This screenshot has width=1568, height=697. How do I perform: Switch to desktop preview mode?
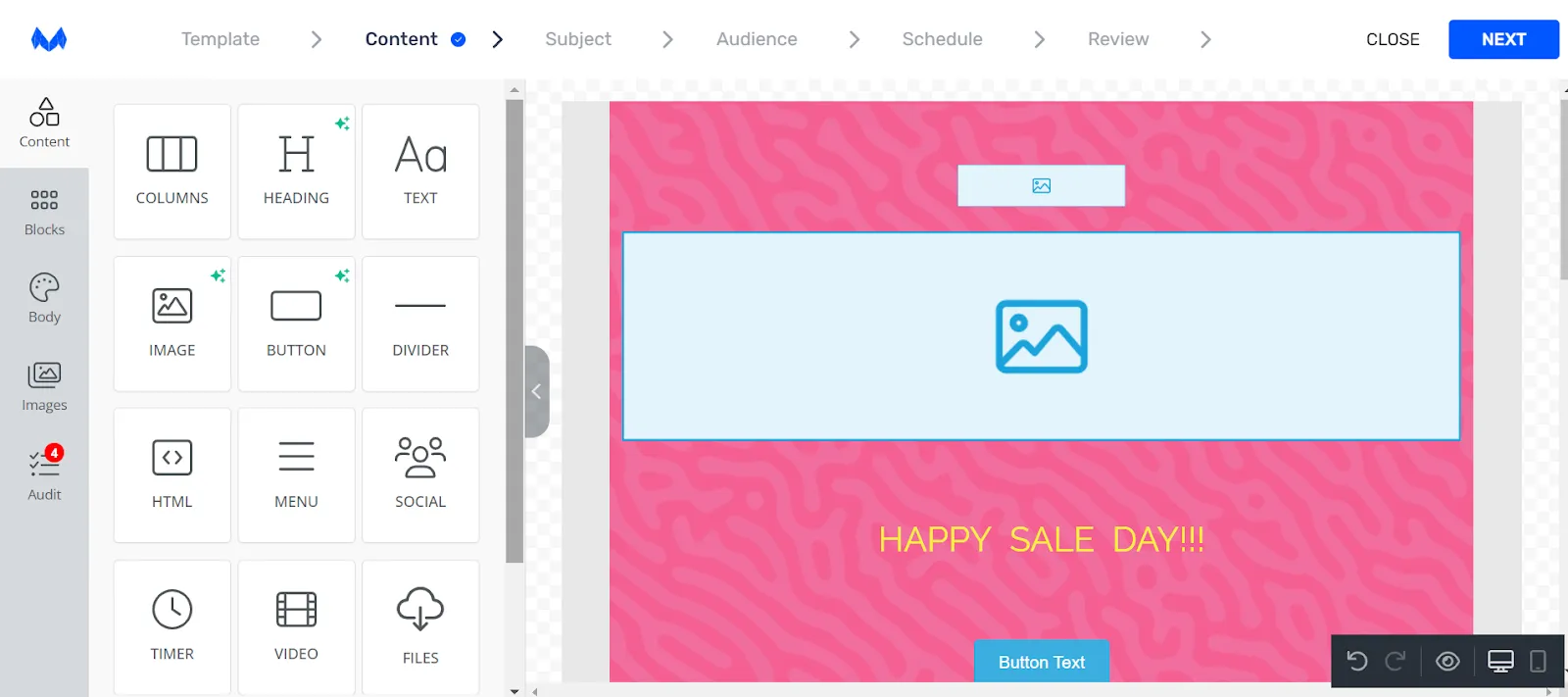pyautogui.click(x=1500, y=662)
